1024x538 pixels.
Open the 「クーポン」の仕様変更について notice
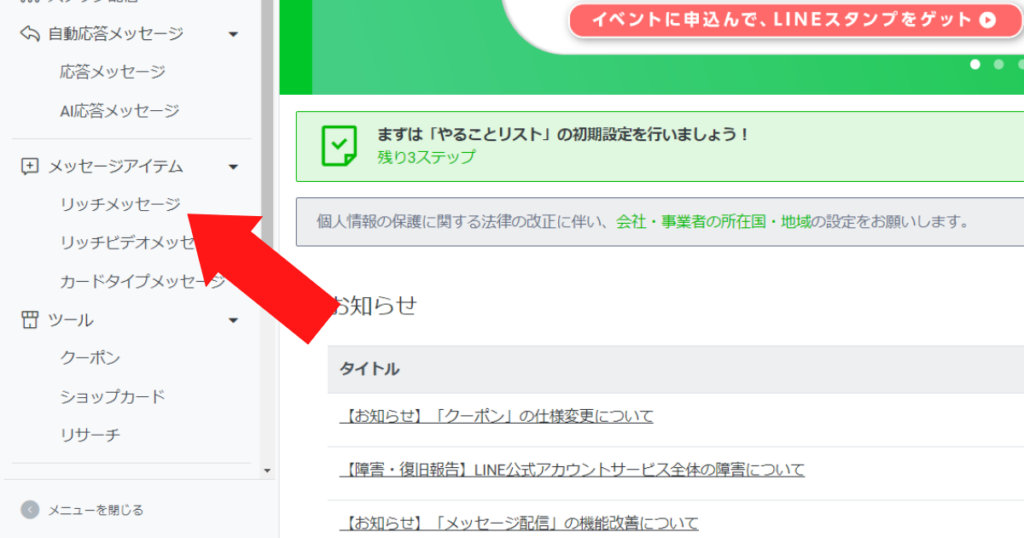click(x=496, y=416)
